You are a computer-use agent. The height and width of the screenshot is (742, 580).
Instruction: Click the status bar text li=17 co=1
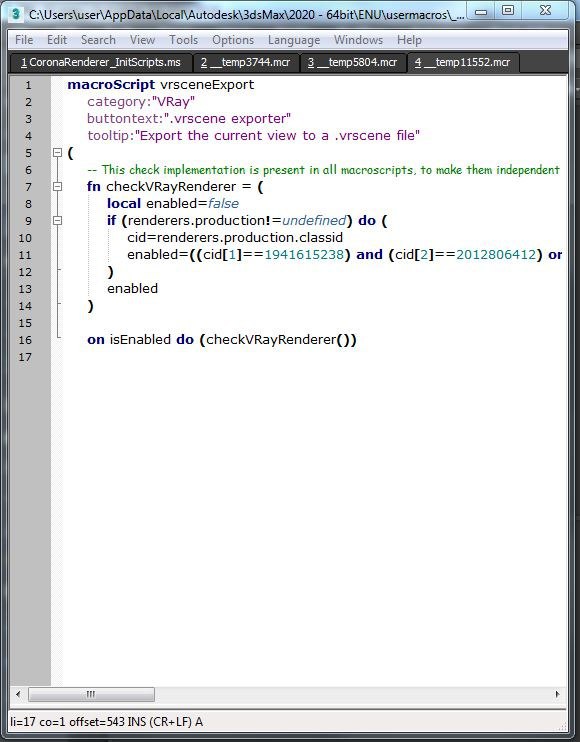tap(38, 722)
